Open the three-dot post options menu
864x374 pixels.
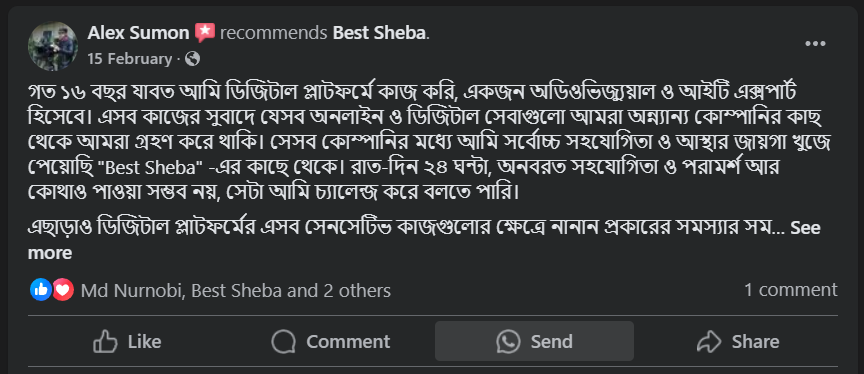coord(815,44)
